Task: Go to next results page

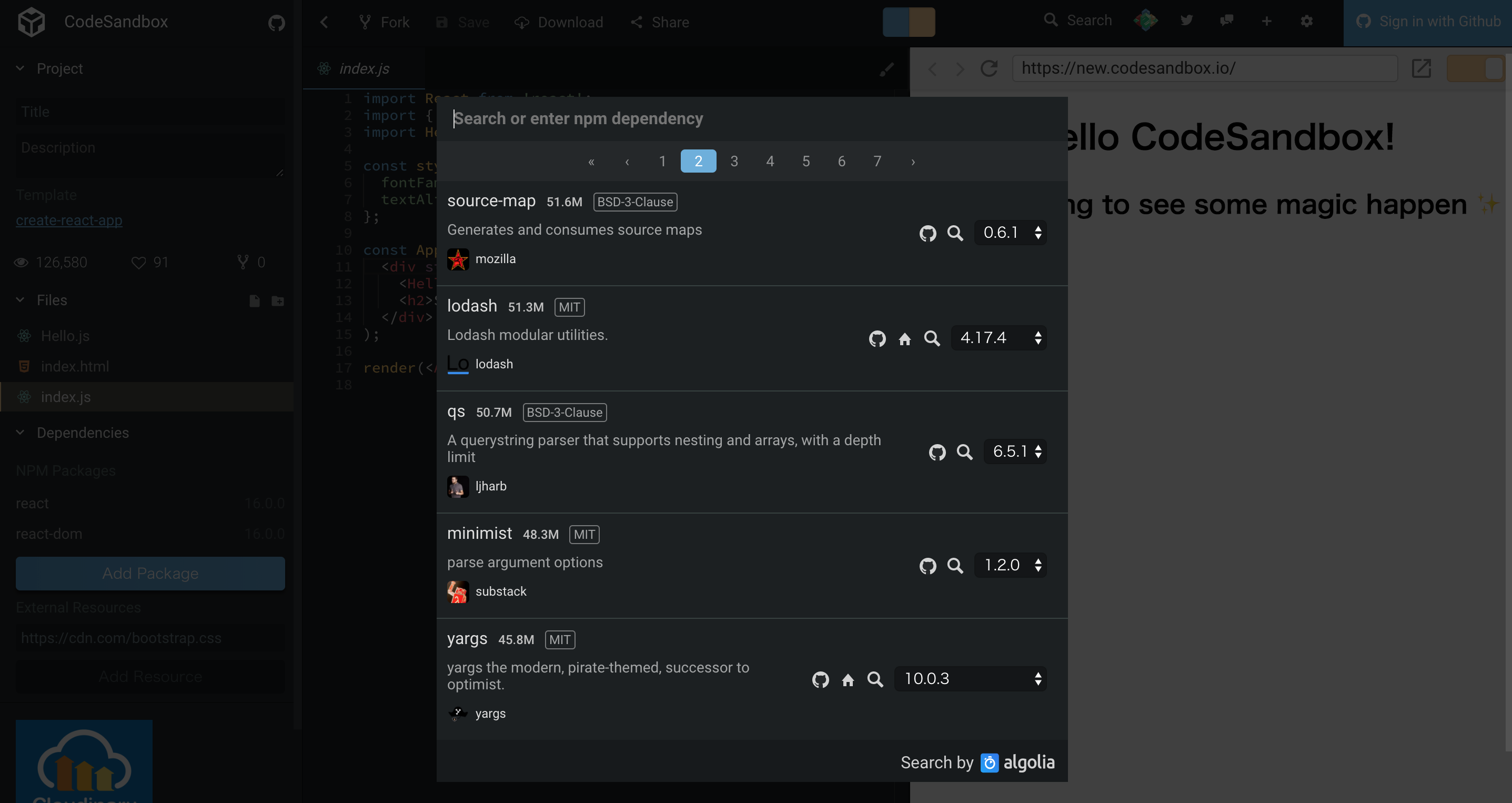Action: [x=913, y=162]
